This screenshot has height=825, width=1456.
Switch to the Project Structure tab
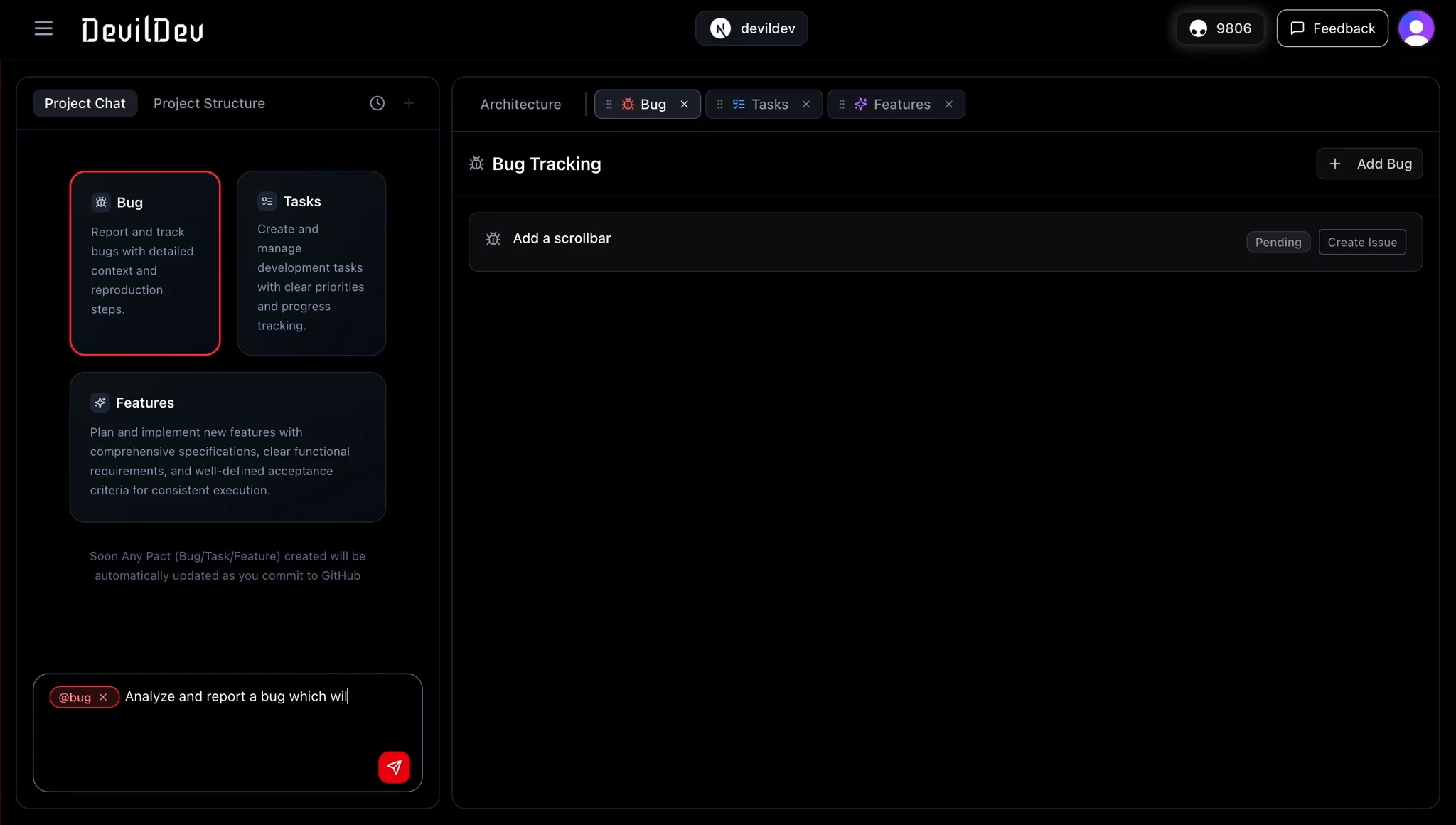(x=209, y=103)
